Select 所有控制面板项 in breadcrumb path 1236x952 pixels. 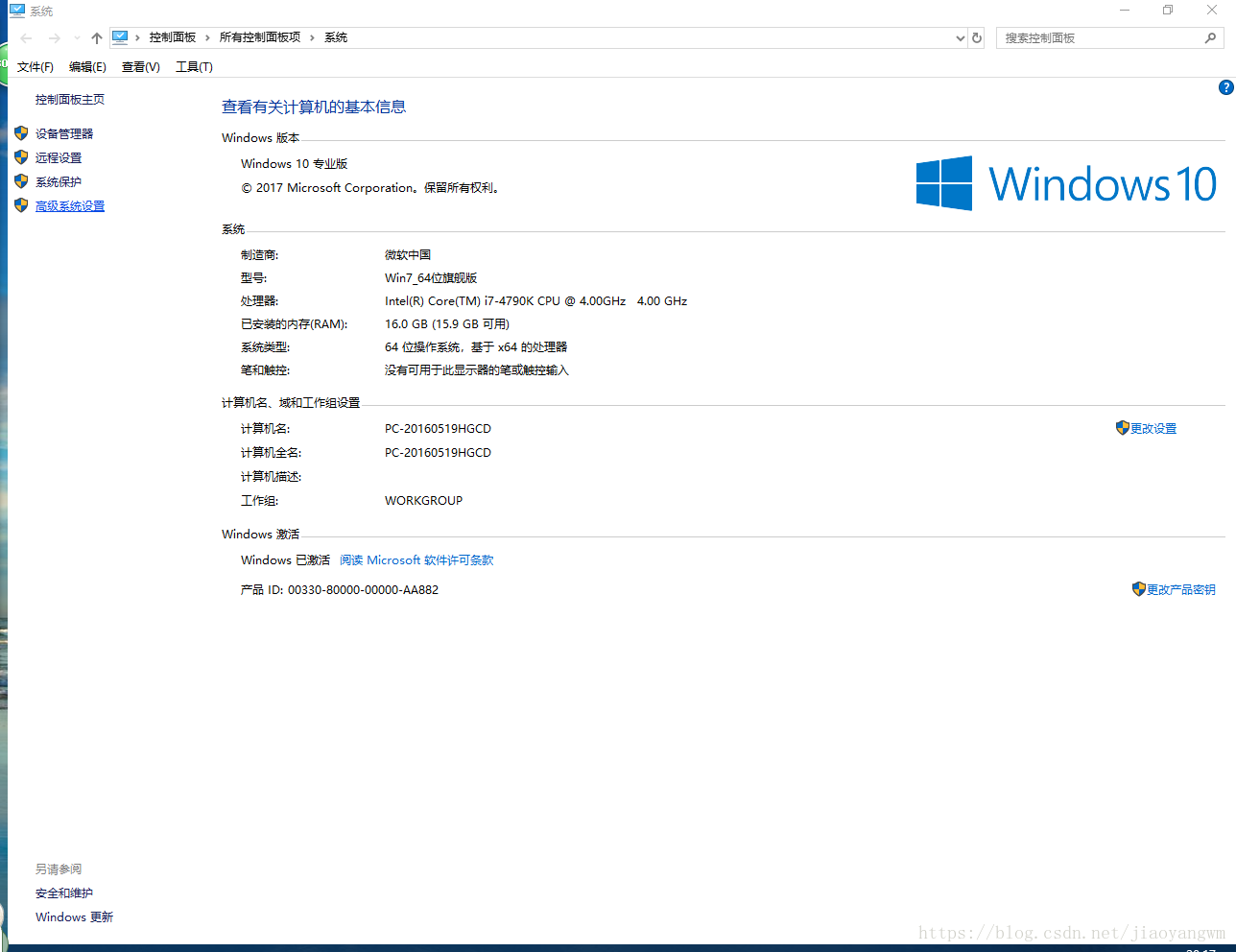point(260,37)
